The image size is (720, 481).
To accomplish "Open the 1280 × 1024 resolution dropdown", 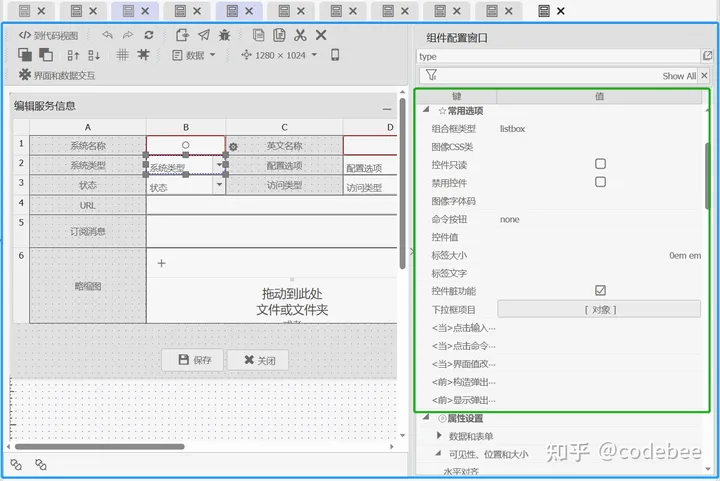I will pyautogui.click(x=279, y=55).
